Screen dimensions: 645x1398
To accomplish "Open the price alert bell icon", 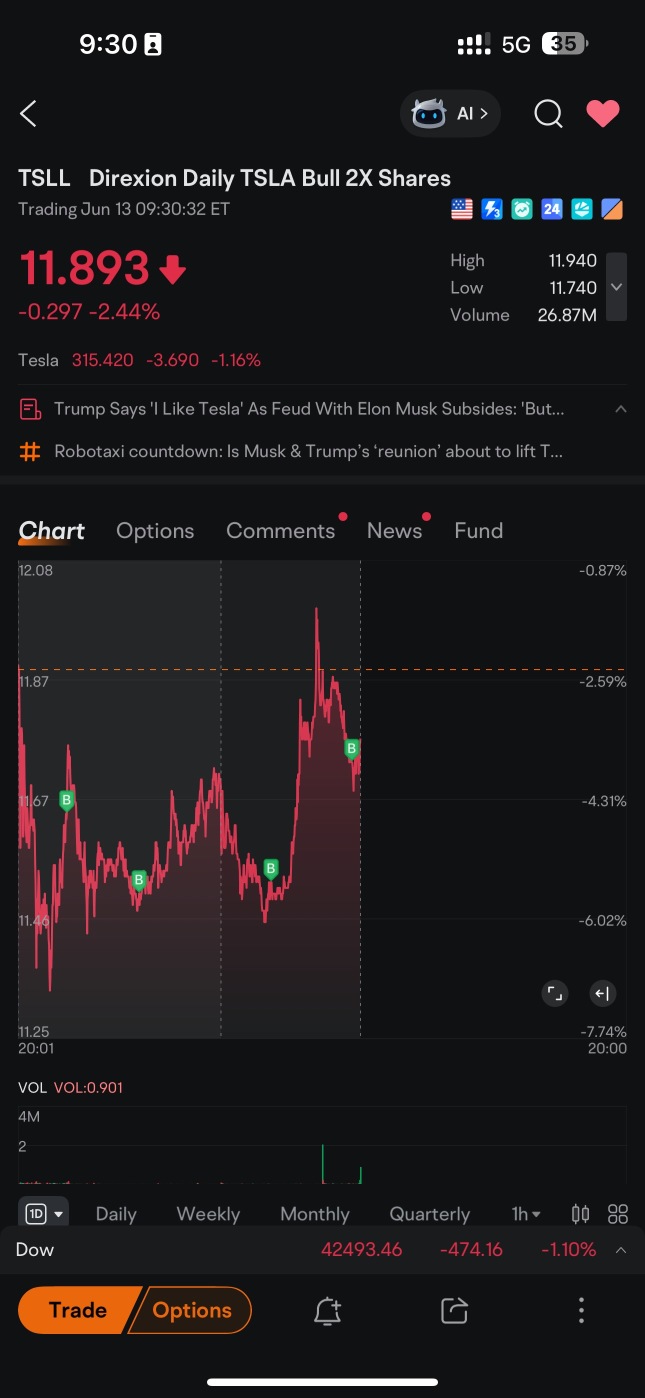I will 328,1311.
